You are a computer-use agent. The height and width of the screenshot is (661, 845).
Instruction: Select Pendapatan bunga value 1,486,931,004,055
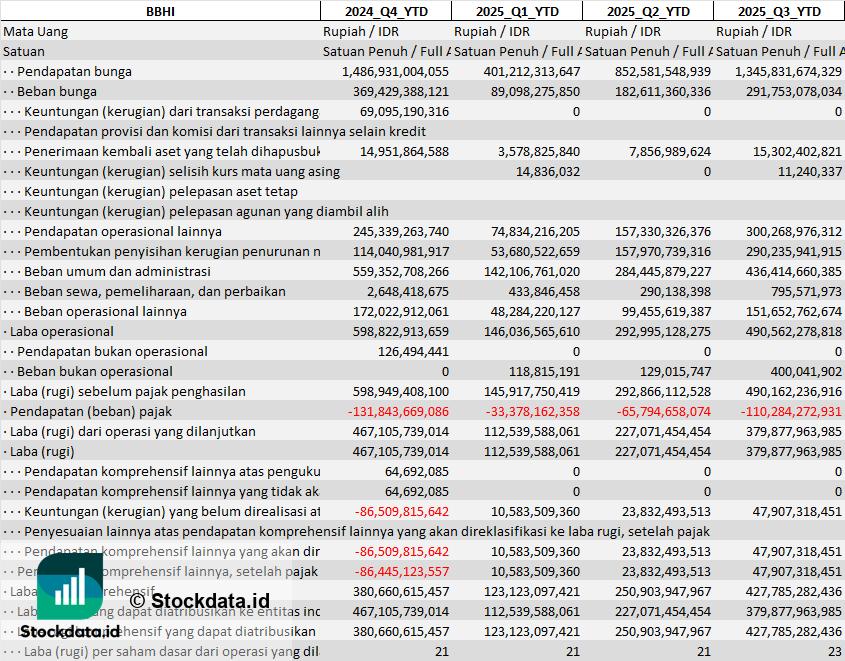395,71
